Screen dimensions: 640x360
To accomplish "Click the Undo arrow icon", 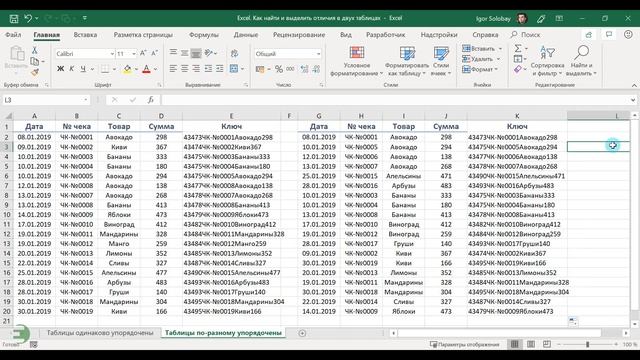I will point(28,18).
